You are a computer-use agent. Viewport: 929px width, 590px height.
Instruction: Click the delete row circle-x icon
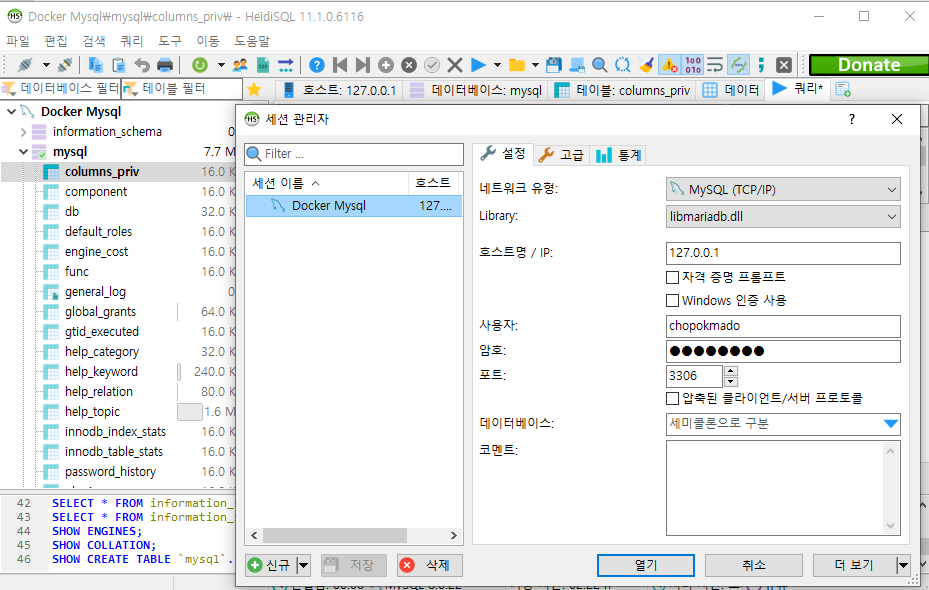(x=409, y=65)
